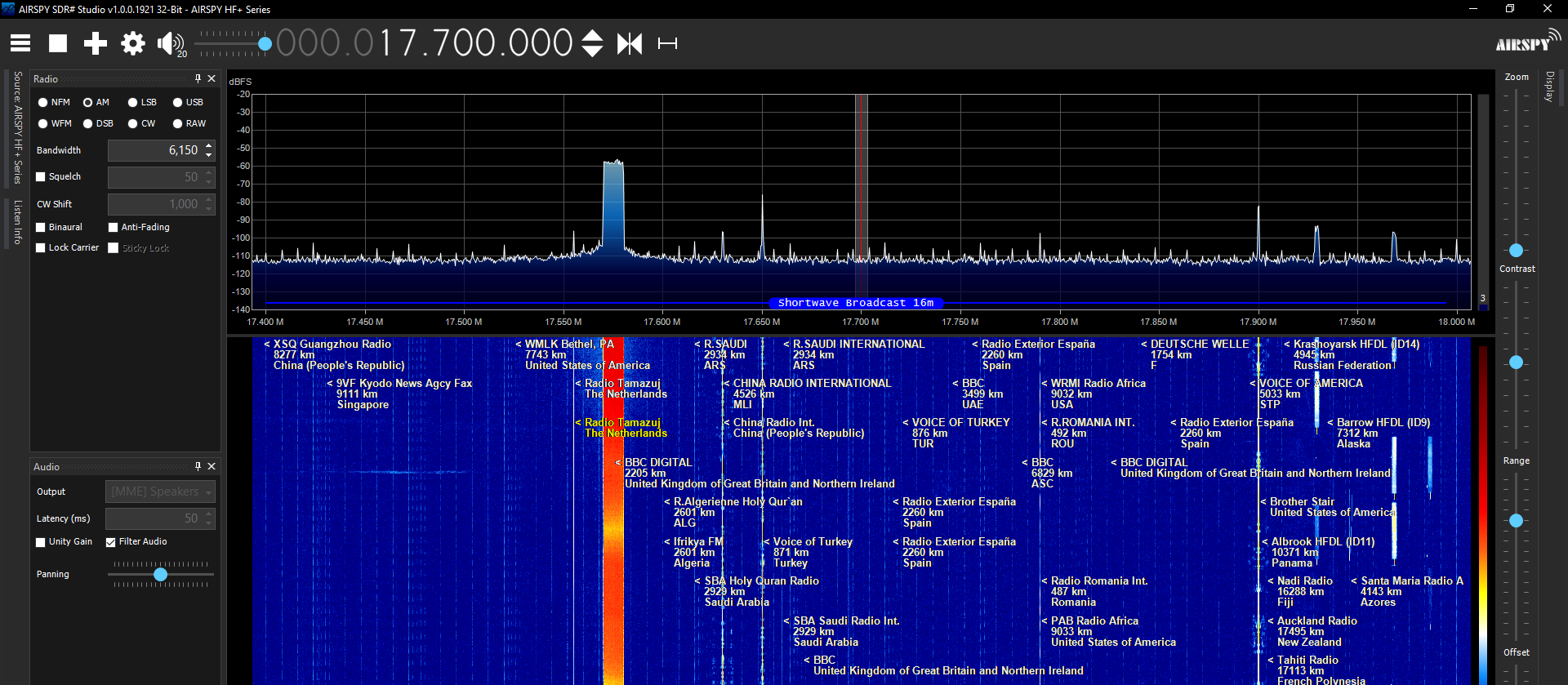Open the hamburger main menu
The height and width of the screenshot is (685, 1568).
click(x=20, y=43)
